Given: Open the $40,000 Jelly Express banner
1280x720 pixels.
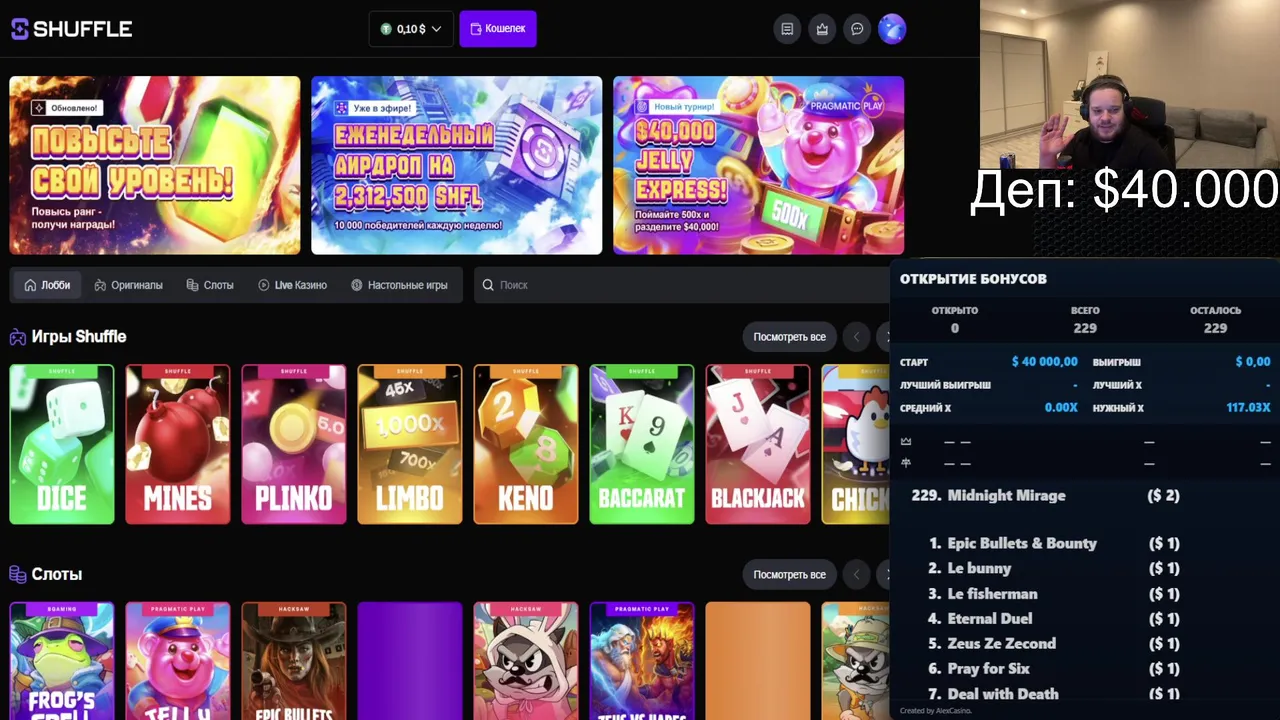Looking at the screenshot, I should click(758, 165).
